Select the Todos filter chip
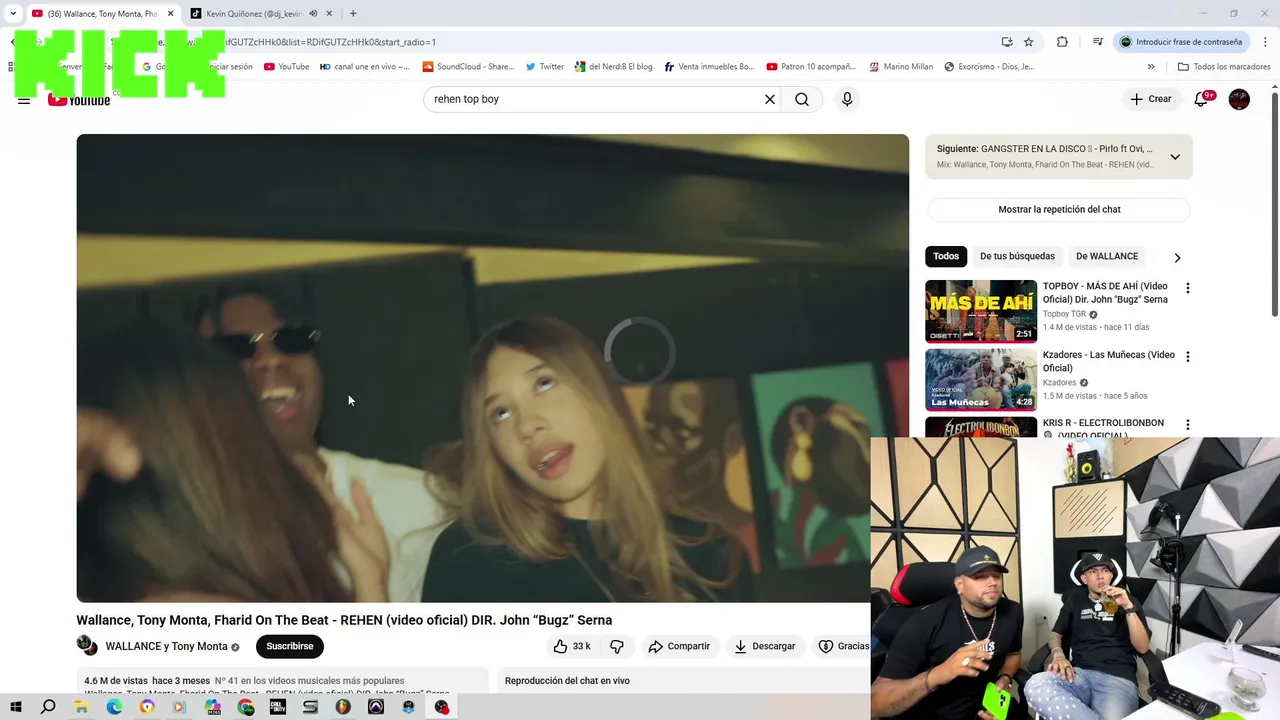1280x720 pixels. click(946, 256)
